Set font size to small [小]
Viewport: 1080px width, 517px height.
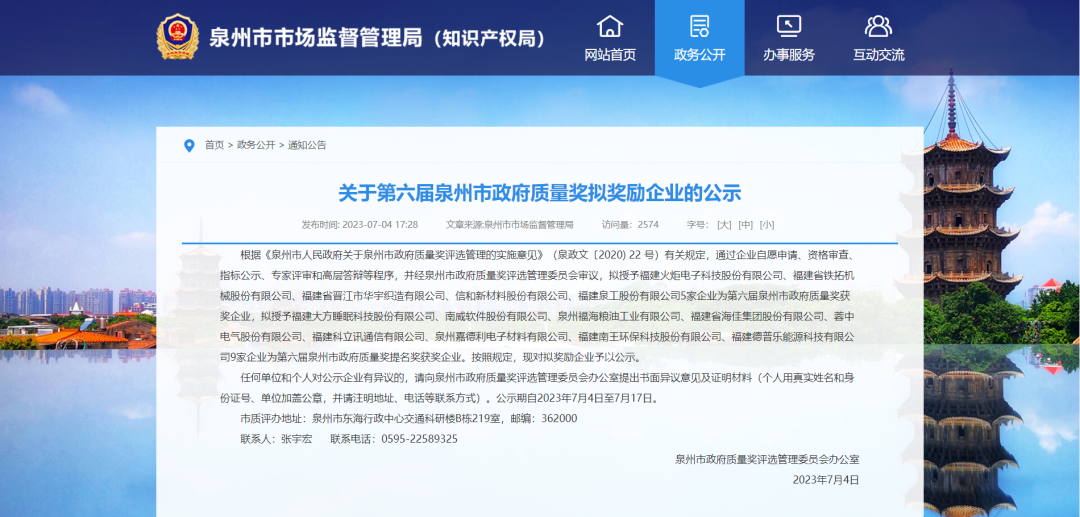pyautogui.click(x=767, y=225)
